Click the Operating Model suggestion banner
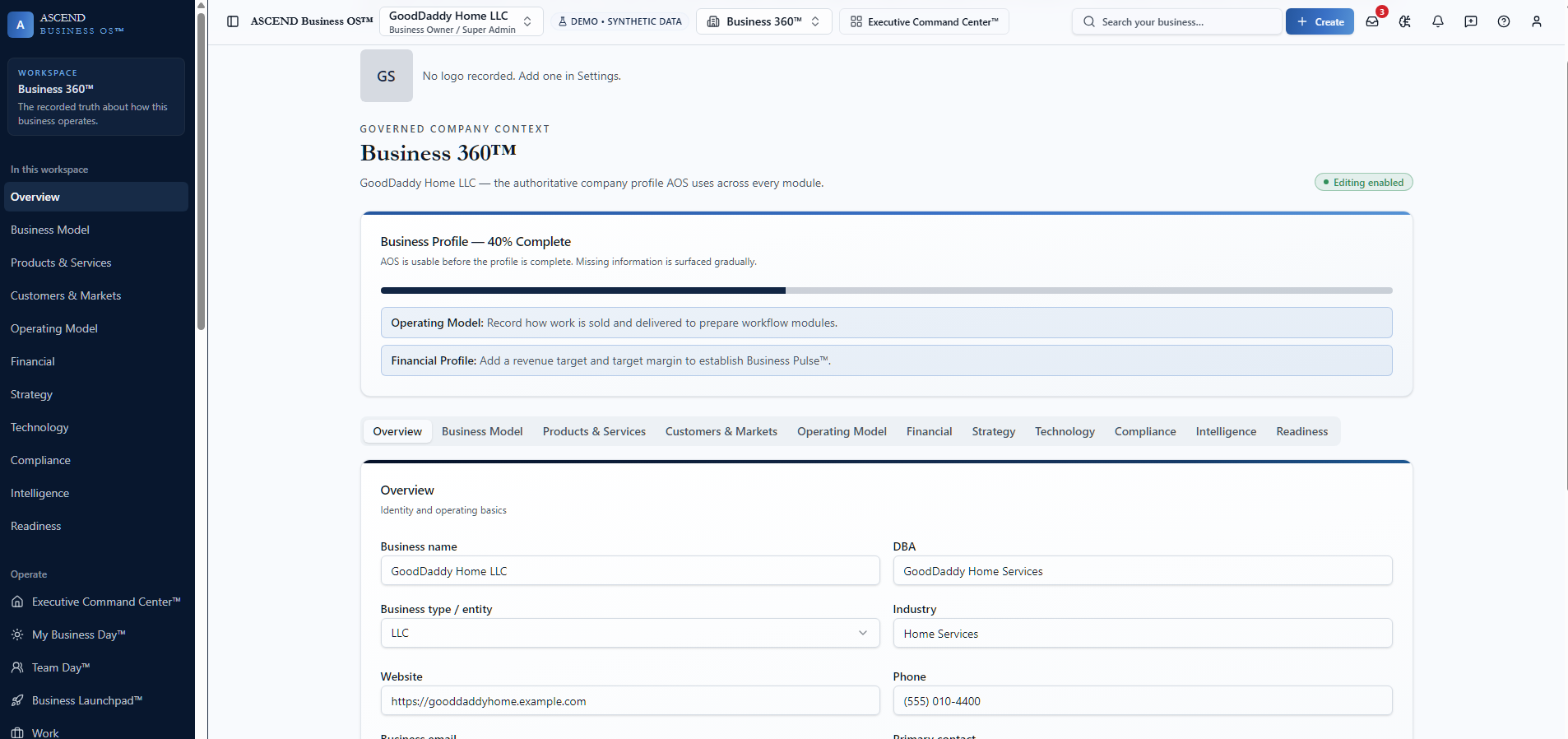The width and height of the screenshot is (1568, 739). [886, 323]
